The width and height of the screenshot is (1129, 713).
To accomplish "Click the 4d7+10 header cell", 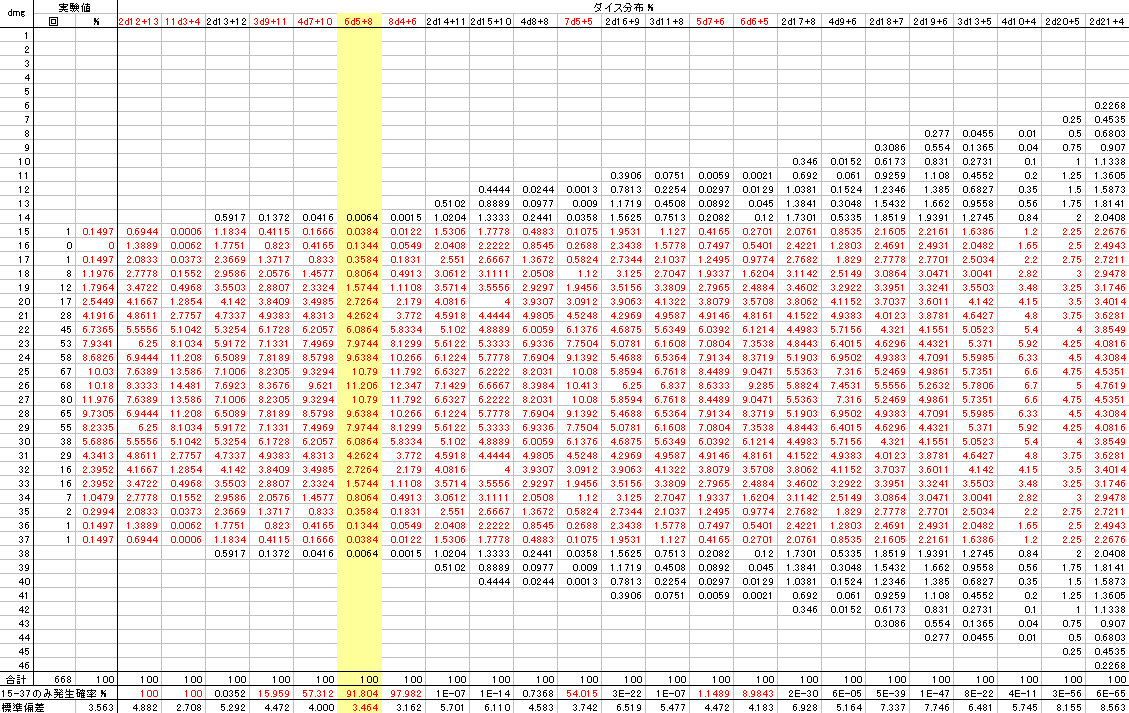I will [315, 22].
